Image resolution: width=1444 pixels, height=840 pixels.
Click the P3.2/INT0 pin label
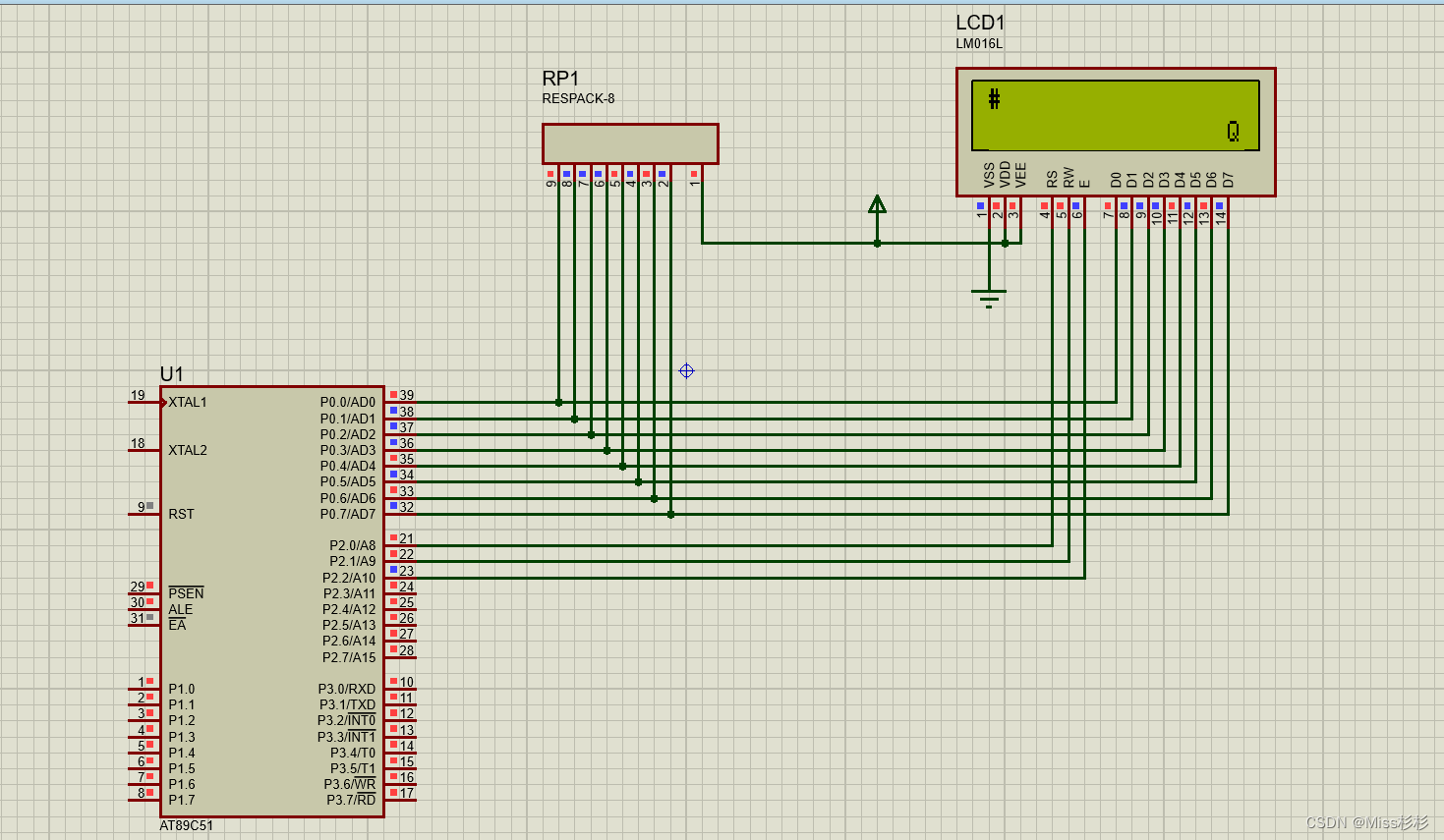click(x=347, y=720)
